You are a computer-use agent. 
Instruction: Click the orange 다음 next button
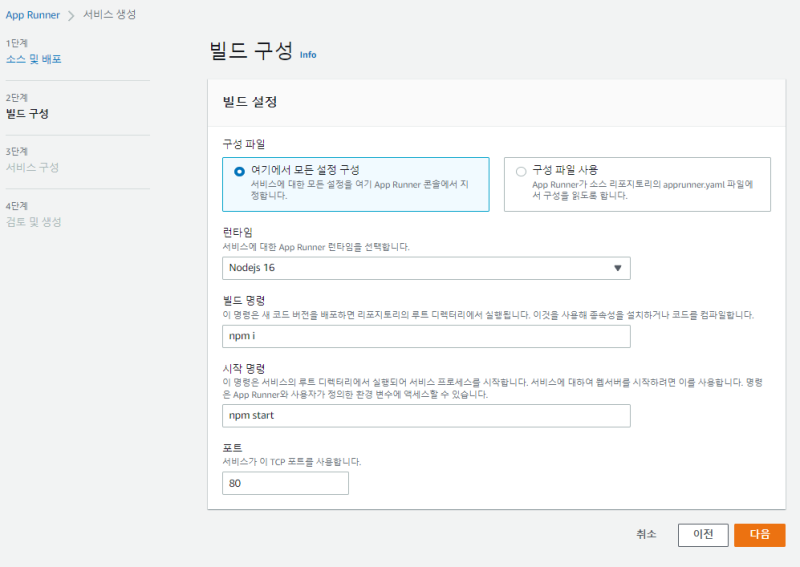(759, 535)
